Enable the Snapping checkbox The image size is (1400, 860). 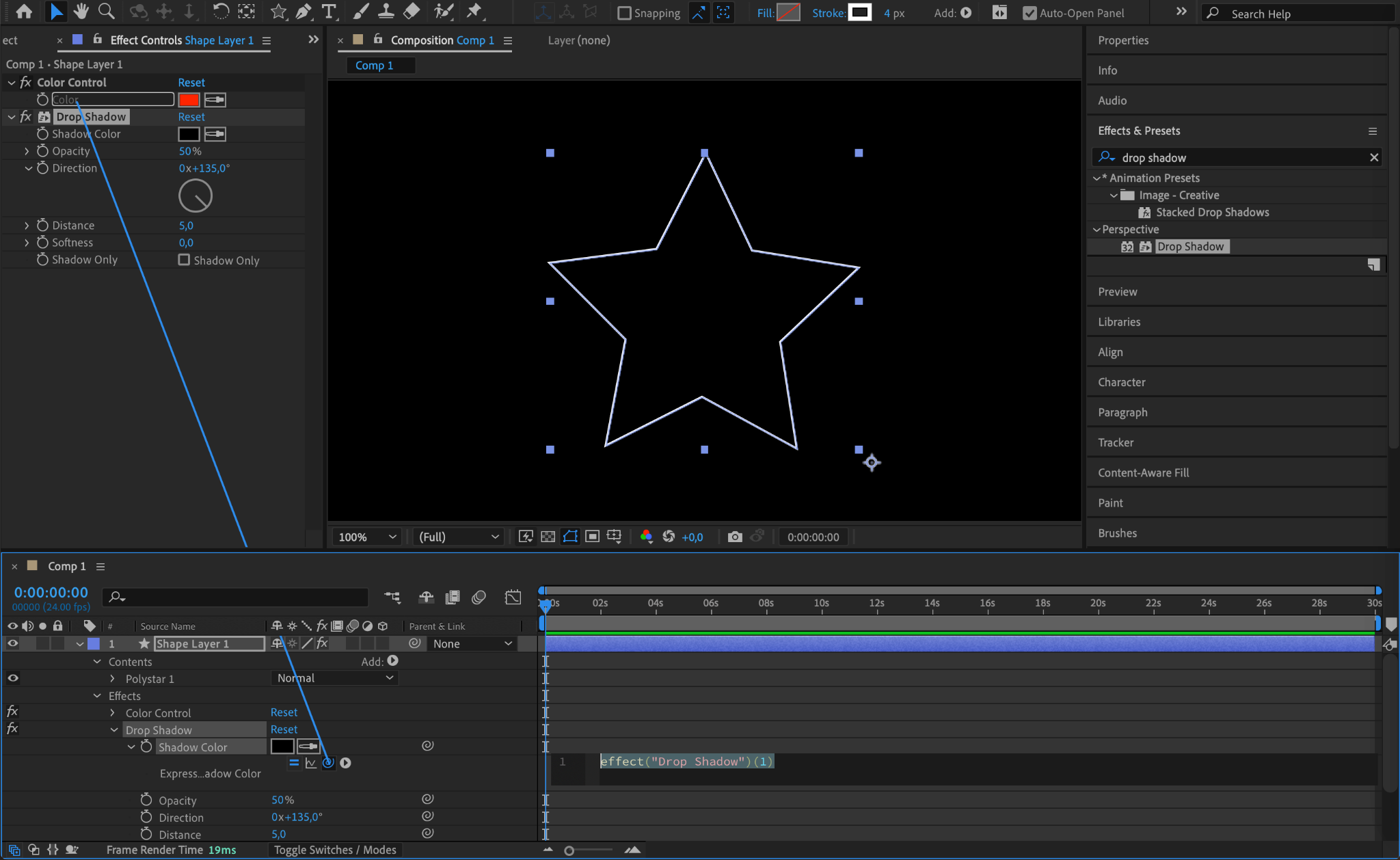click(x=624, y=13)
